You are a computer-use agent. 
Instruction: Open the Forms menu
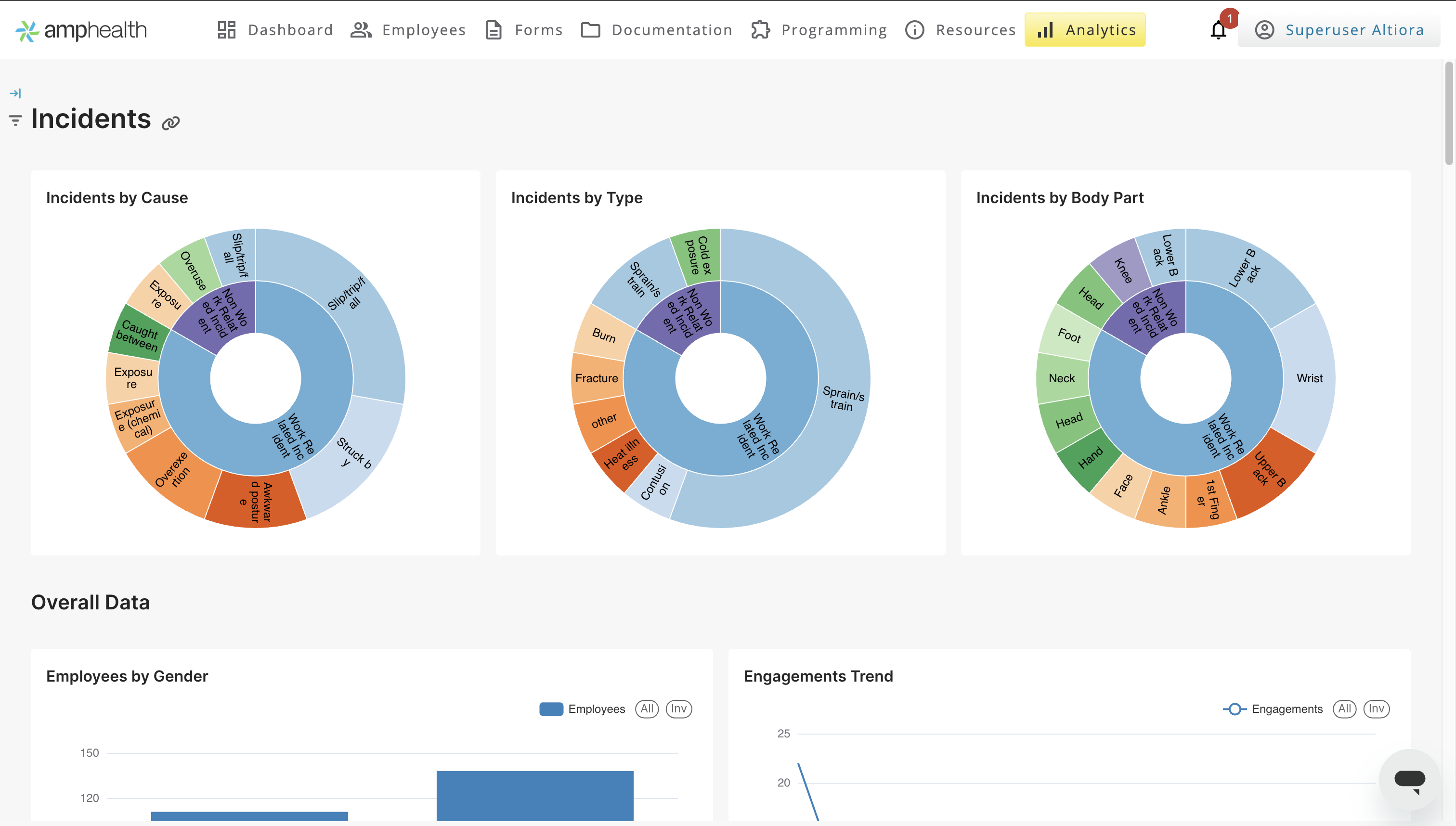(x=524, y=30)
